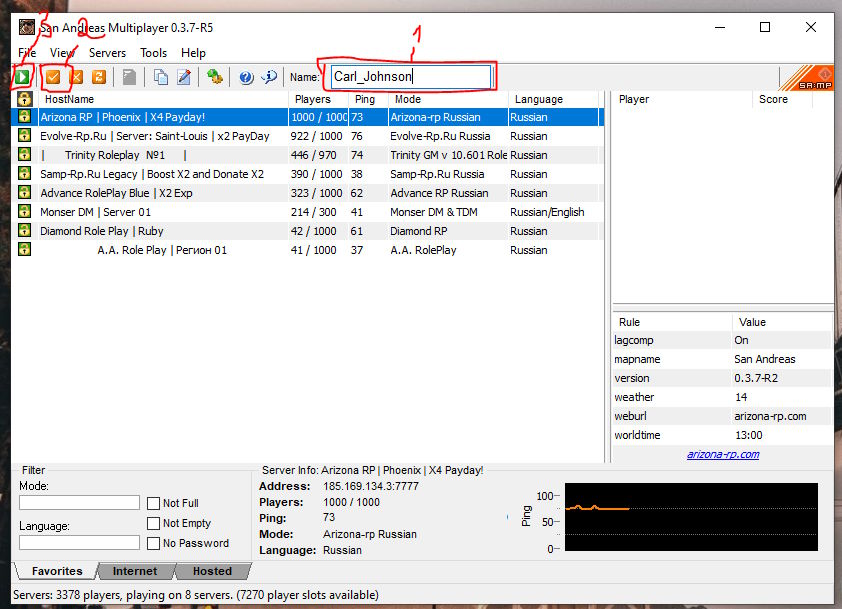Screen dimensions: 842x609
Task: Click the gray master list page icon
Action: (x=129, y=77)
